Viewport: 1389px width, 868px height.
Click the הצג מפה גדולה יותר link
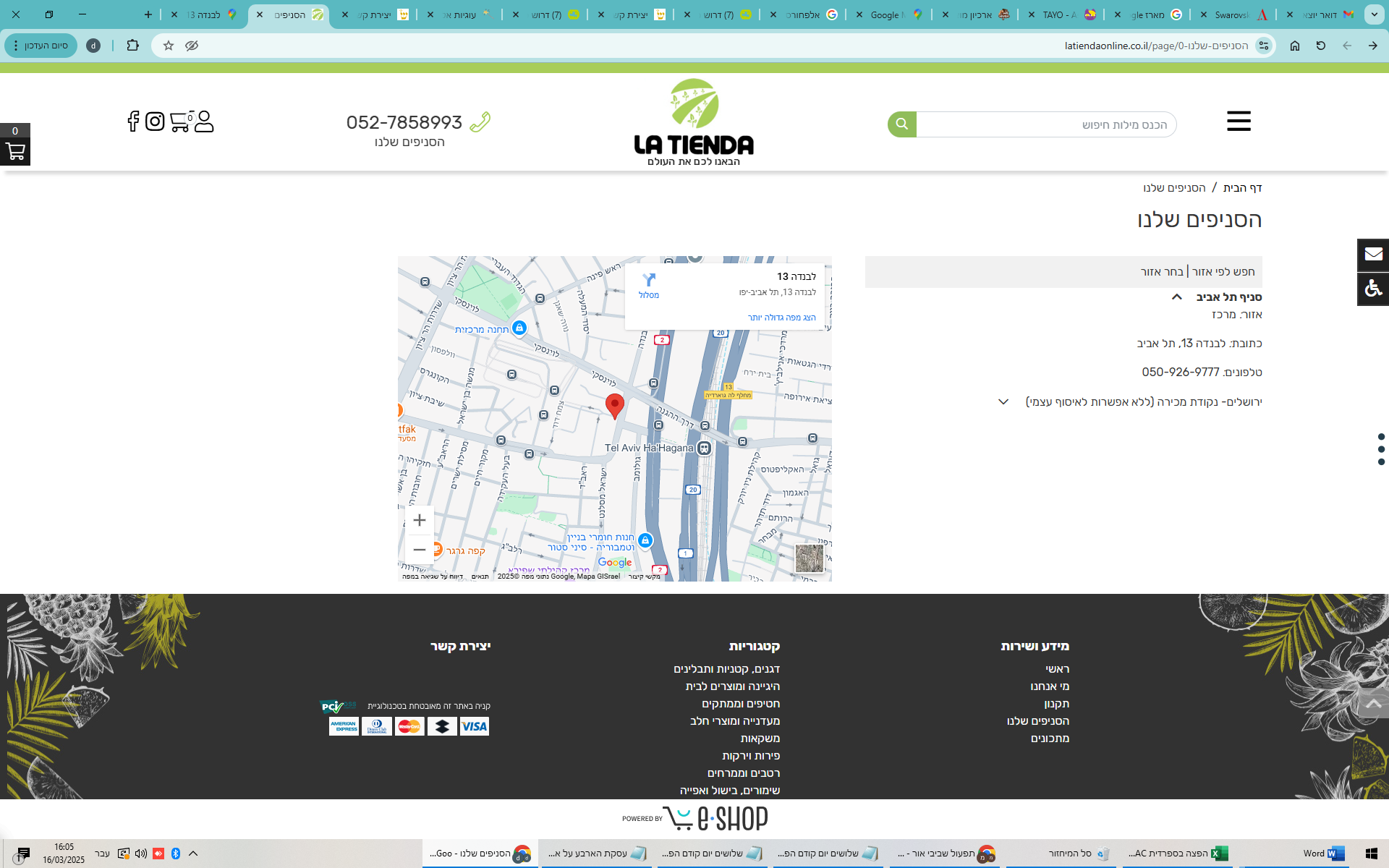point(781,318)
